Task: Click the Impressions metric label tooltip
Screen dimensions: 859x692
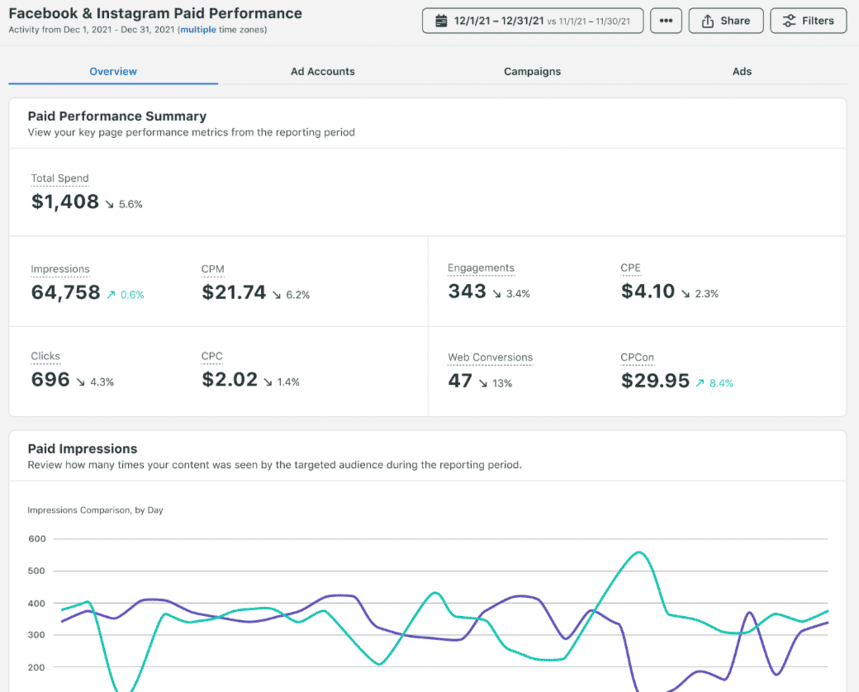Action: pos(60,268)
